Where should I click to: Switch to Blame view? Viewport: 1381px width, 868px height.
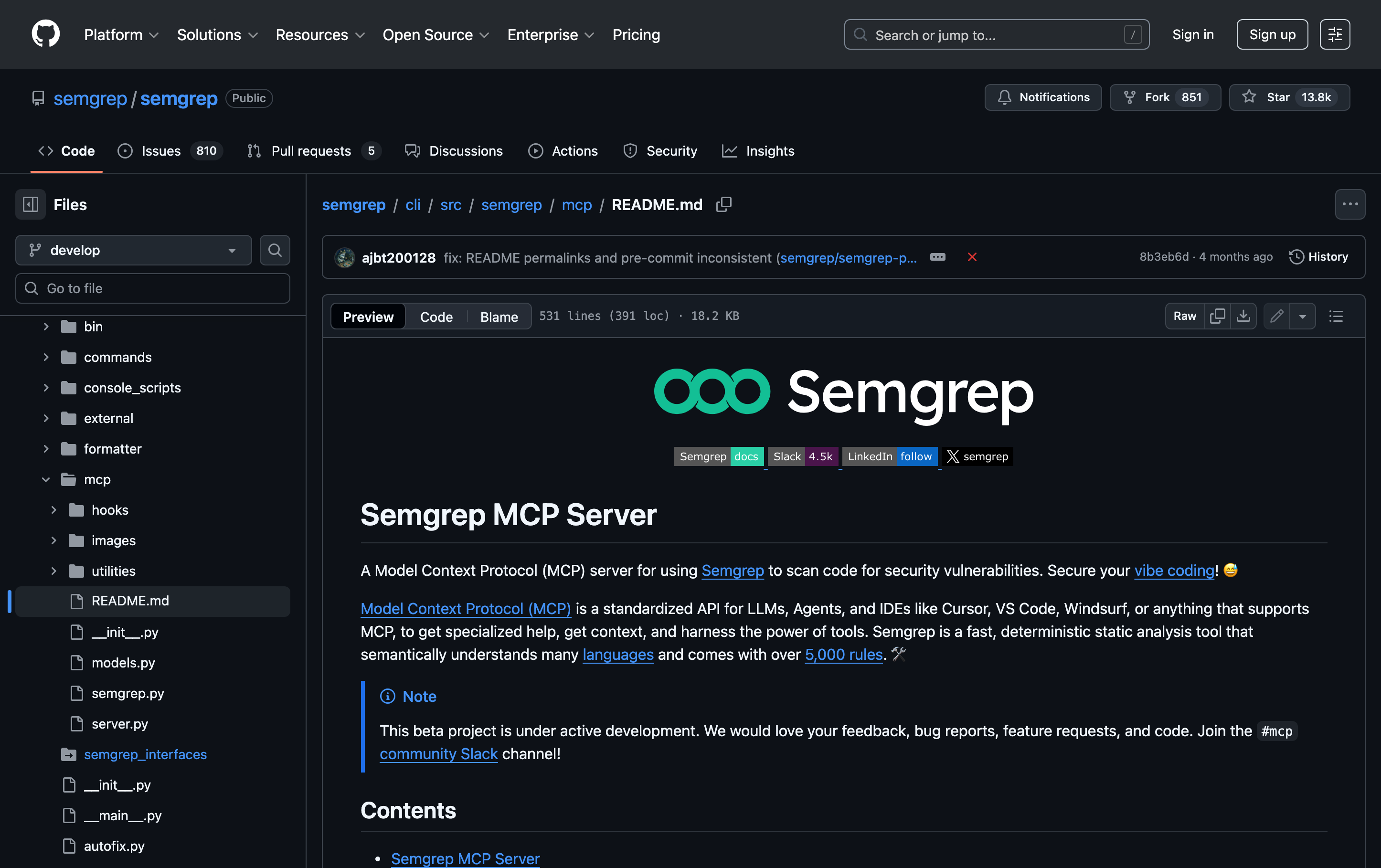[x=499, y=317]
